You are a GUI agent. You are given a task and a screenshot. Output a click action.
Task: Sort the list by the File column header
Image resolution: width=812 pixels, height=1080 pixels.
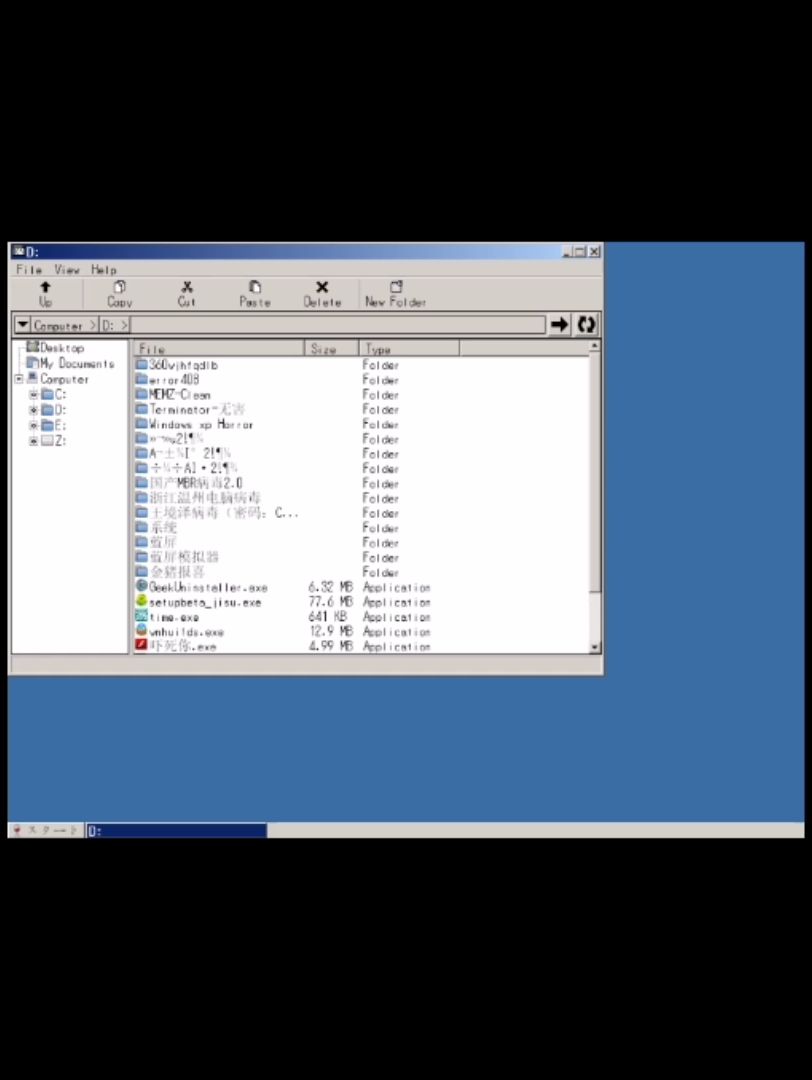tap(220, 349)
